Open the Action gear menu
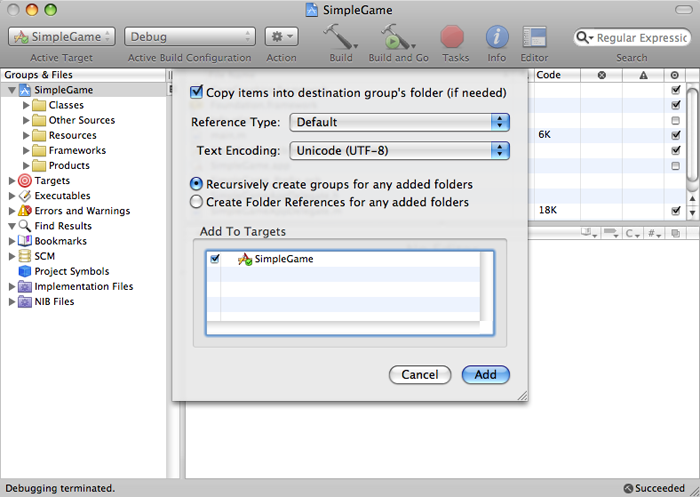The height and width of the screenshot is (497, 700). click(x=282, y=37)
